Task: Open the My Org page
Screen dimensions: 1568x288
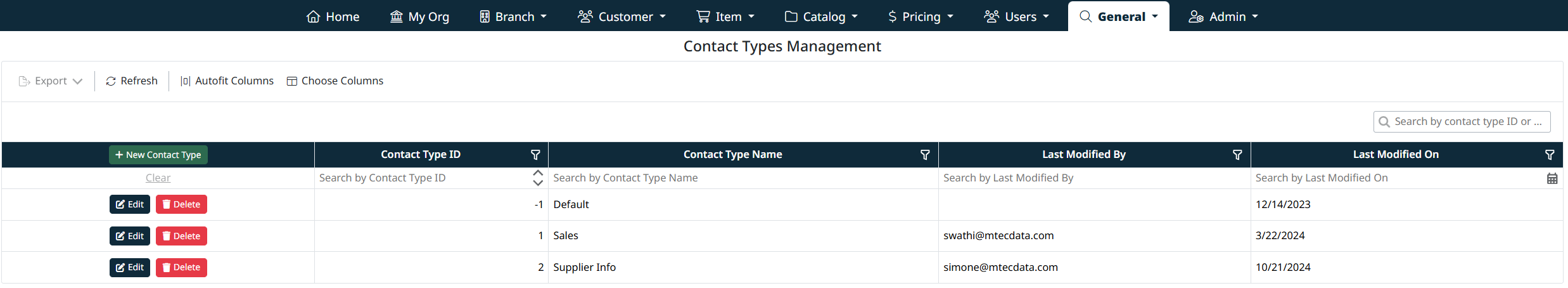Action: 419,16
